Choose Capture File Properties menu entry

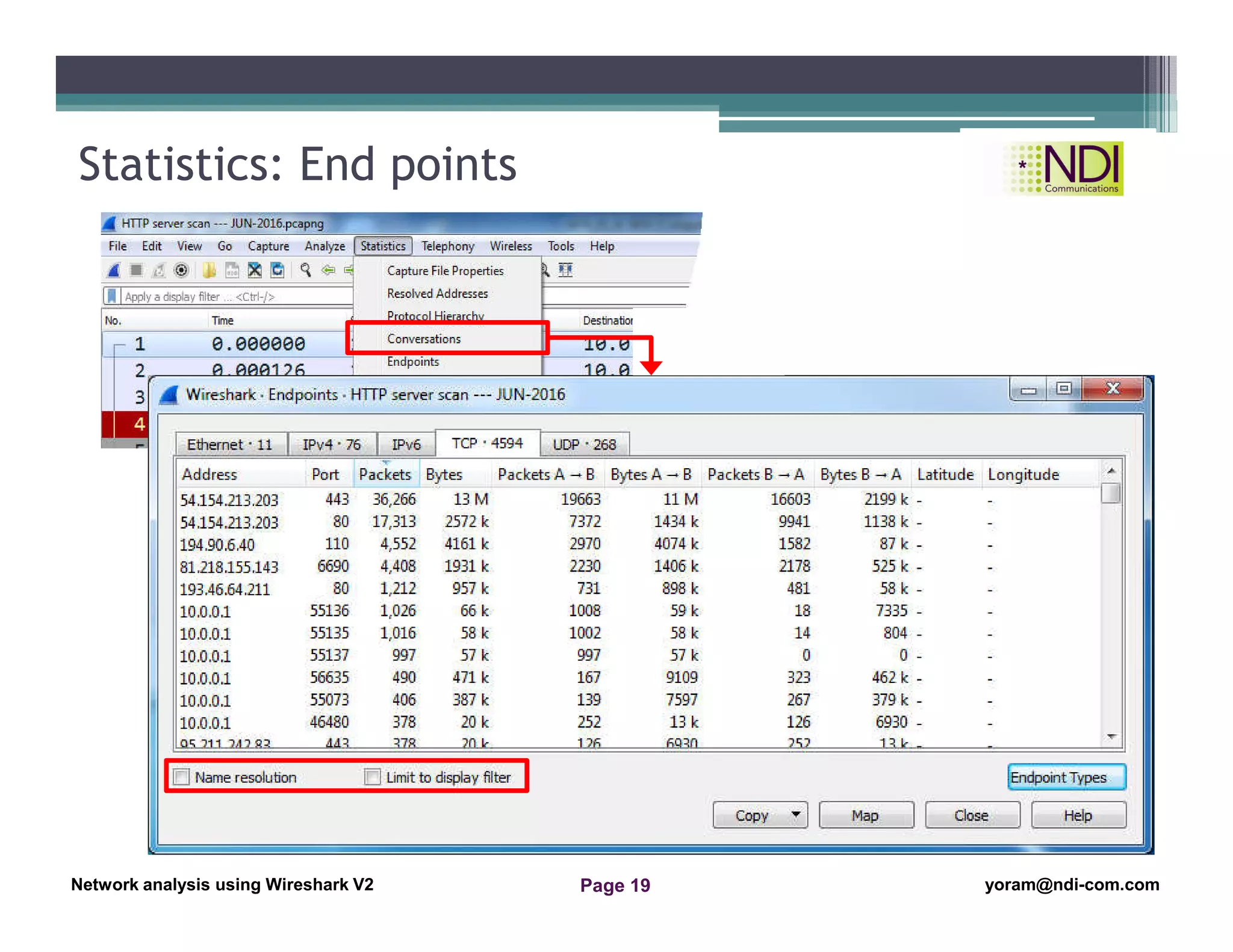coord(446,271)
